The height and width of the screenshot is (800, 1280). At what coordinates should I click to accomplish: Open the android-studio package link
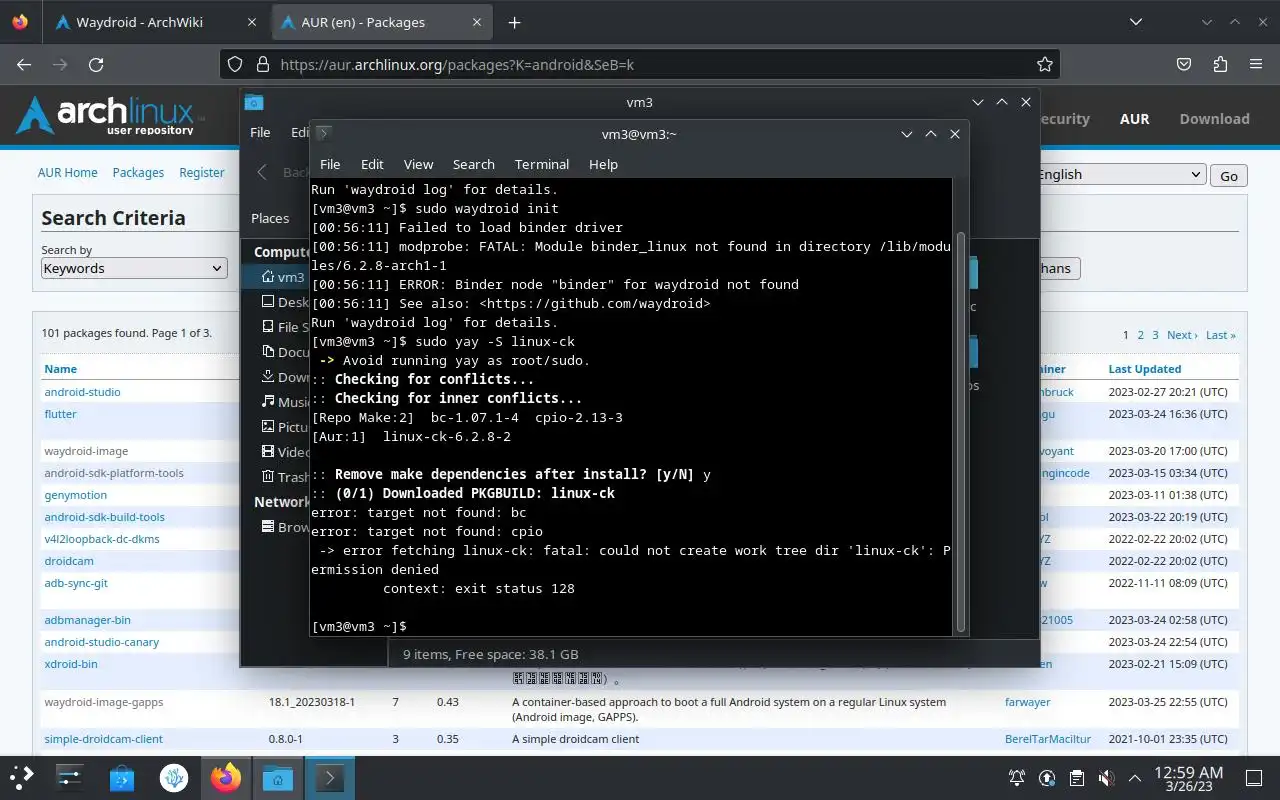(82, 392)
